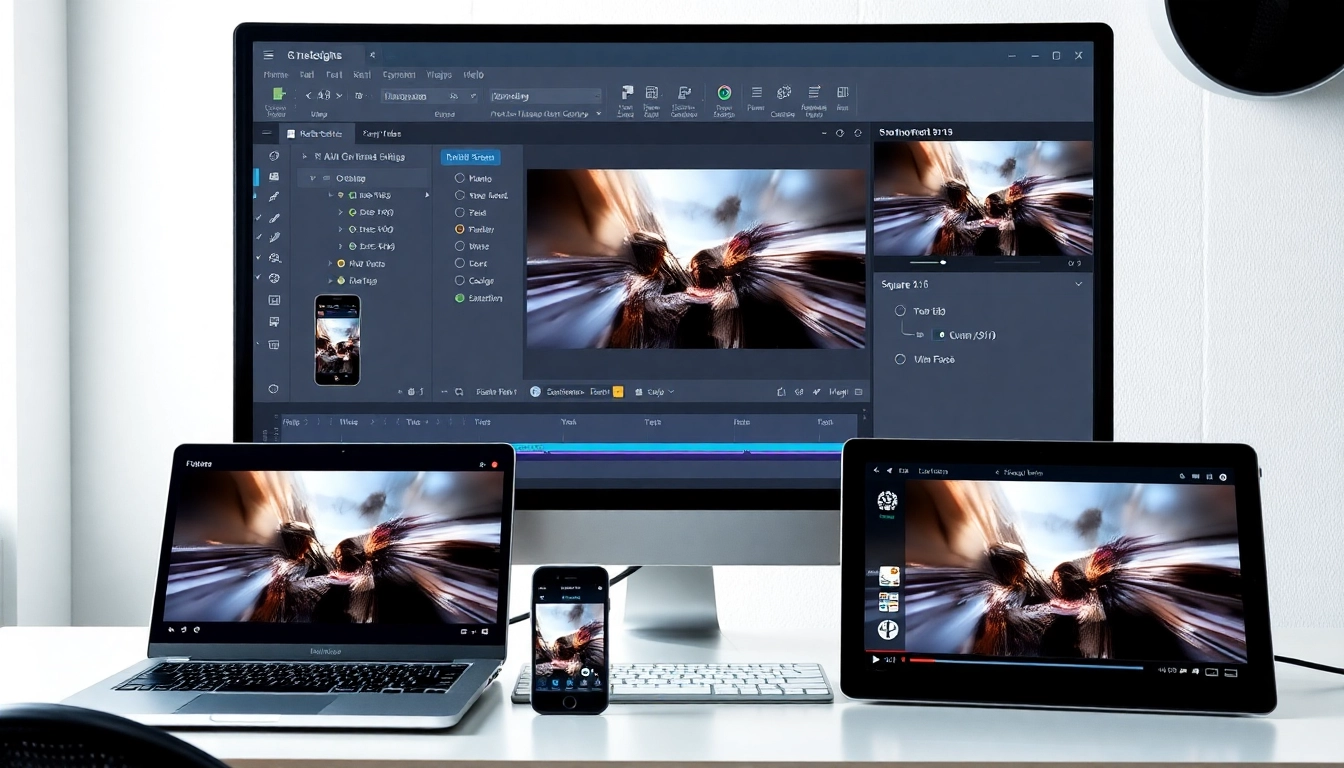Open the dropdown beside the yellow swatch below the preview
This screenshot has height=768, width=1344.
pyautogui.click(x=670, y=392)
